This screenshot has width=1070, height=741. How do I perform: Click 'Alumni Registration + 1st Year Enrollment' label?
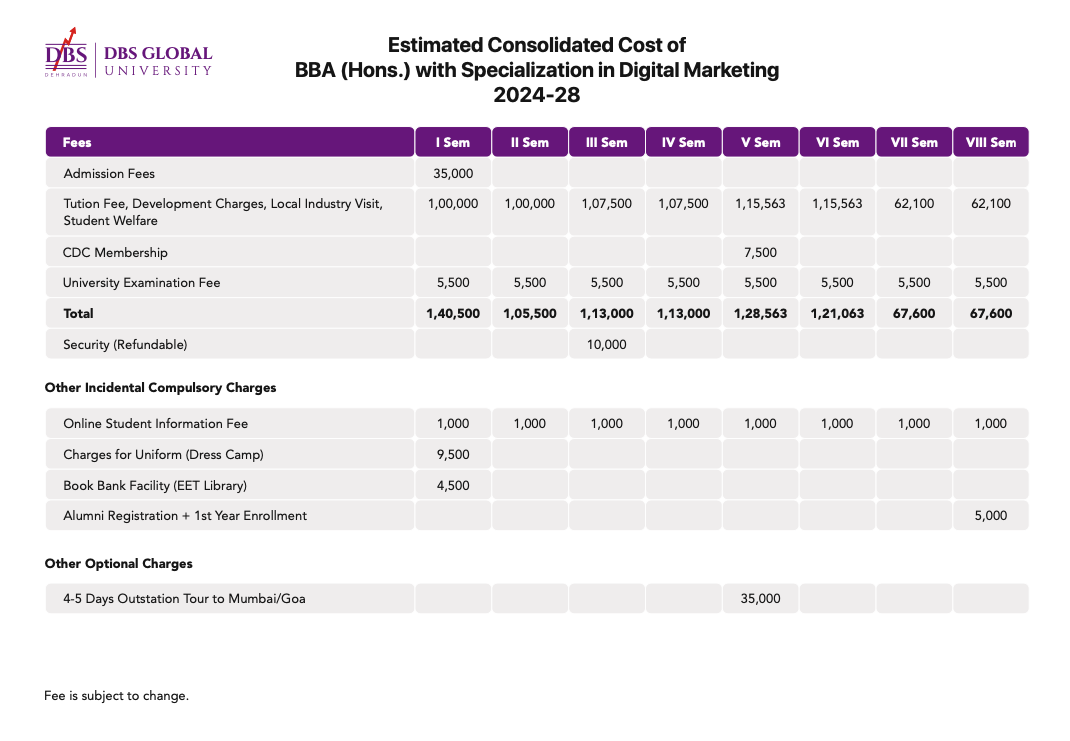point(185,516)
